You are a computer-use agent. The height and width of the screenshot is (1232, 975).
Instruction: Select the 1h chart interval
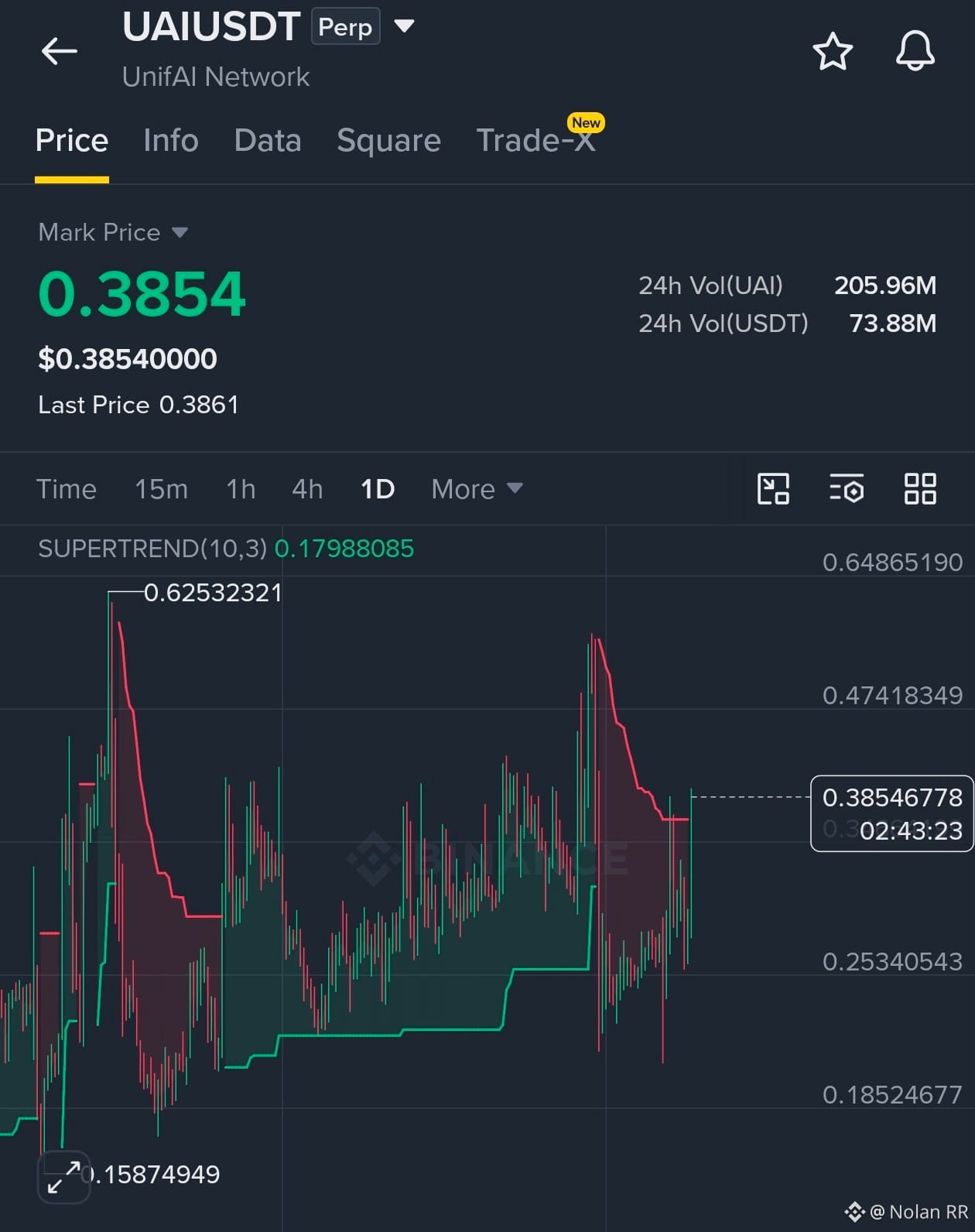[241, 489]
